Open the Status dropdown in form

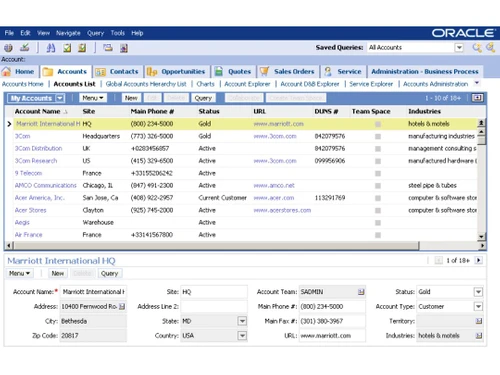click(x=478, y=292)
